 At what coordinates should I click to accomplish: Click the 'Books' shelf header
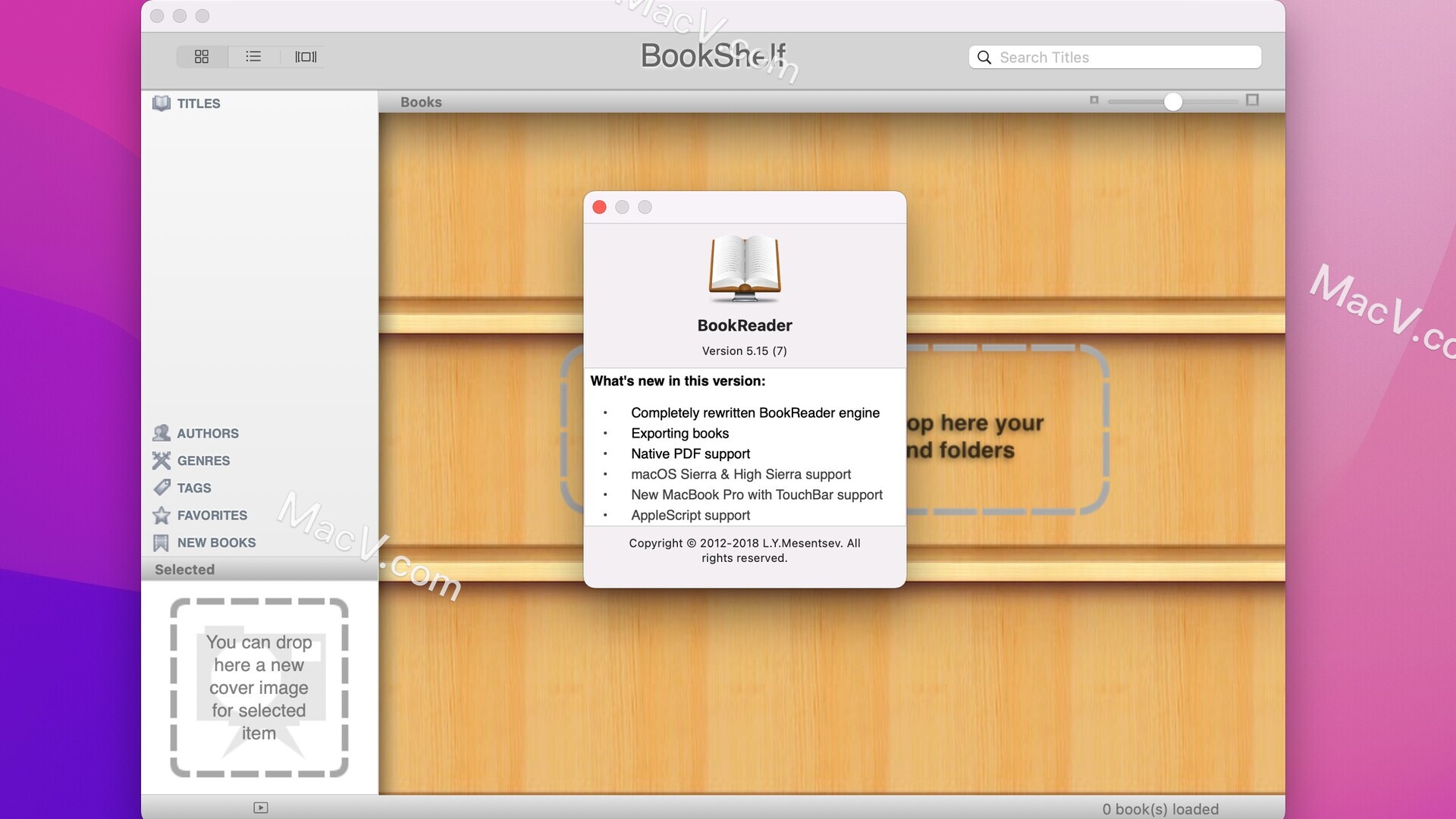coord(421,102)
